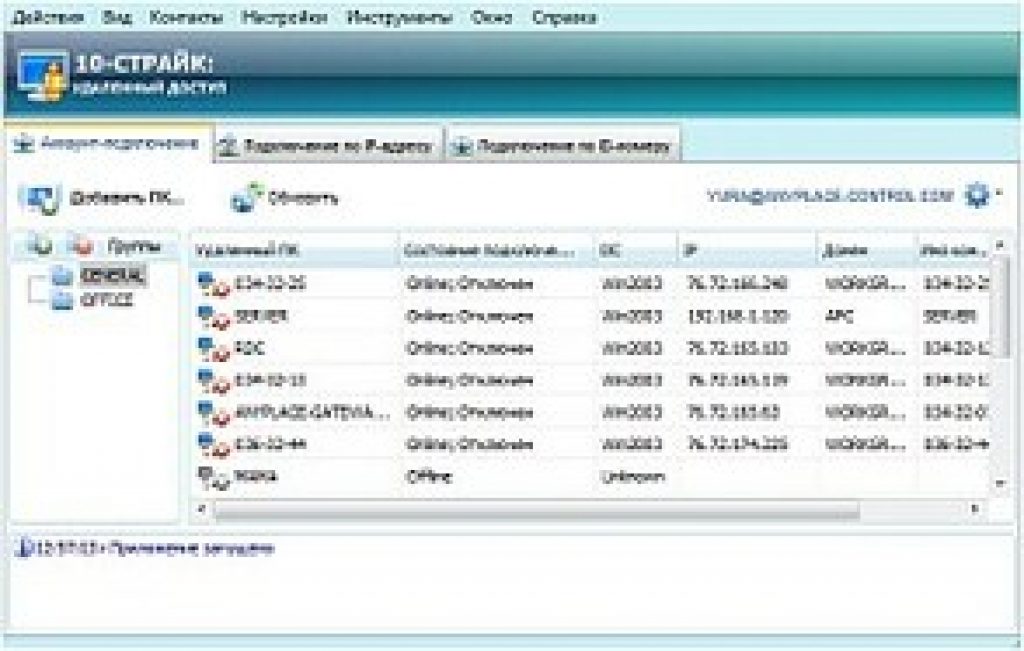The height and width of the screenshot is (651, 1024).
Task: Click the Добавить ПК... button label
Action: click(x=127, y=198)
